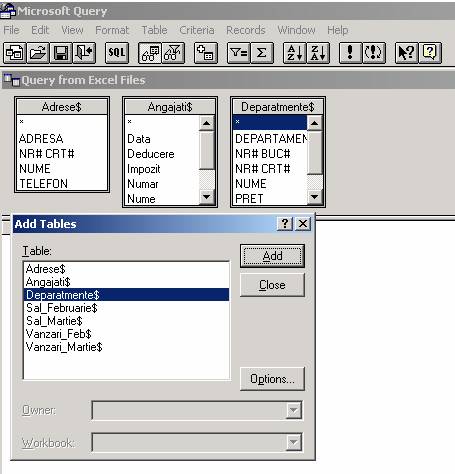Click the Add button in Add Tables
455x474 pixels.
pyautogui.click(x=272, y=256)
